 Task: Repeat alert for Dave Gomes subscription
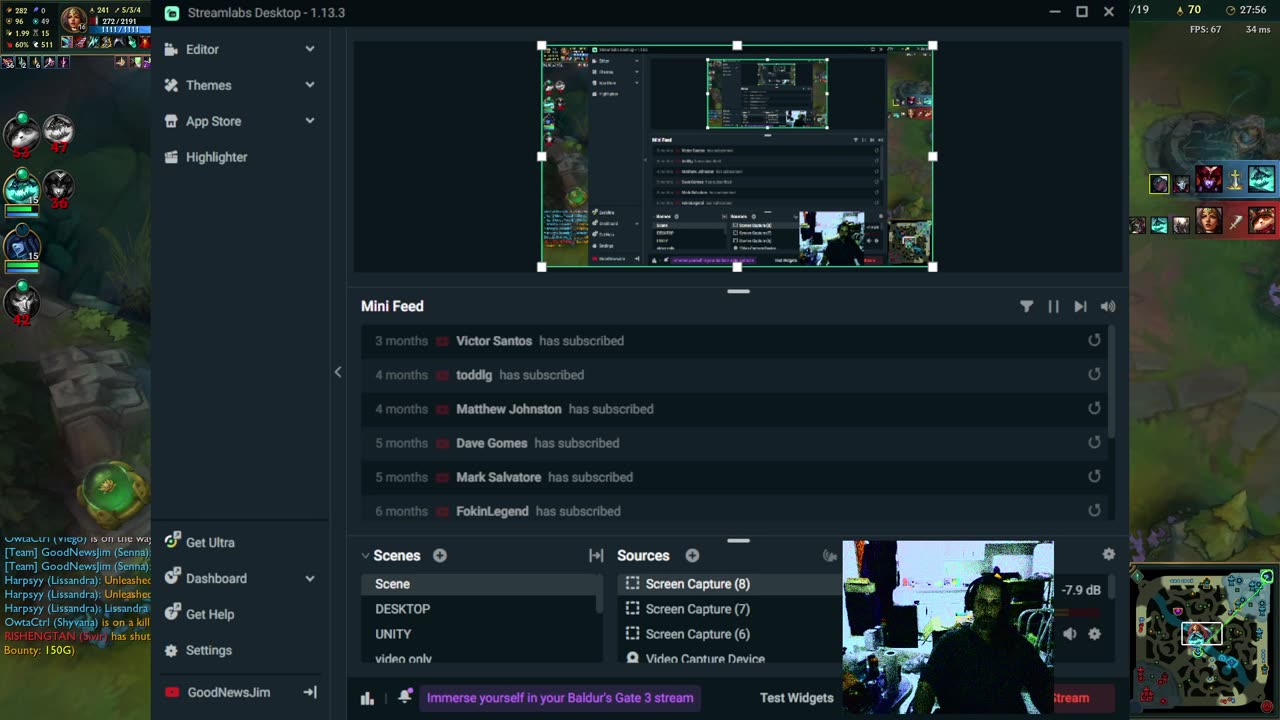[x=1094, y=442]
